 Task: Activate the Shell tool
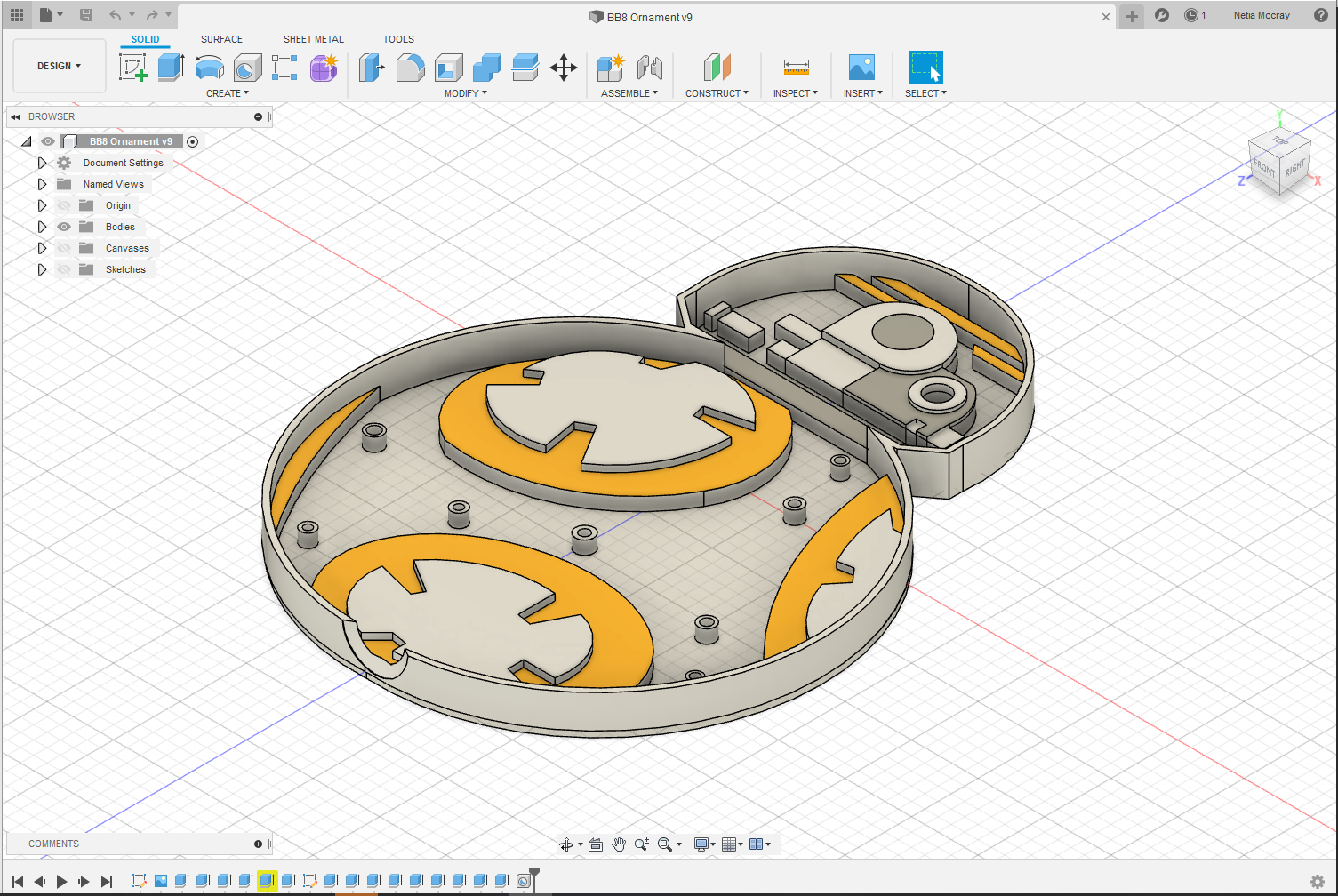(448, 68)
